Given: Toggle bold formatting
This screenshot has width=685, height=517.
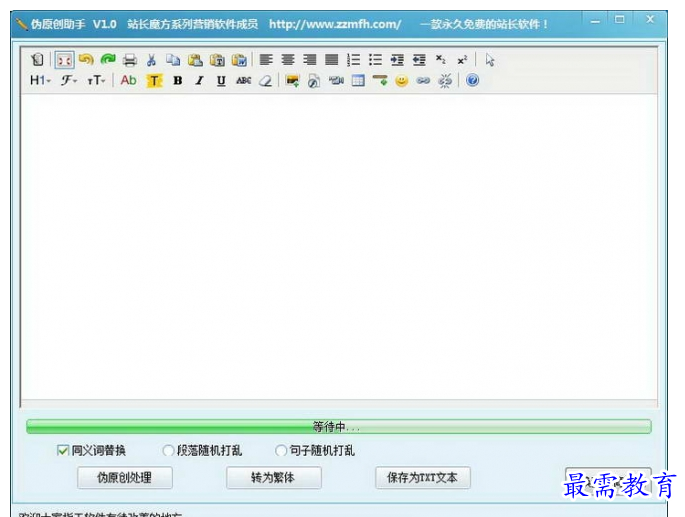Looking at the screenshot, I should click(x=177, y=80).
